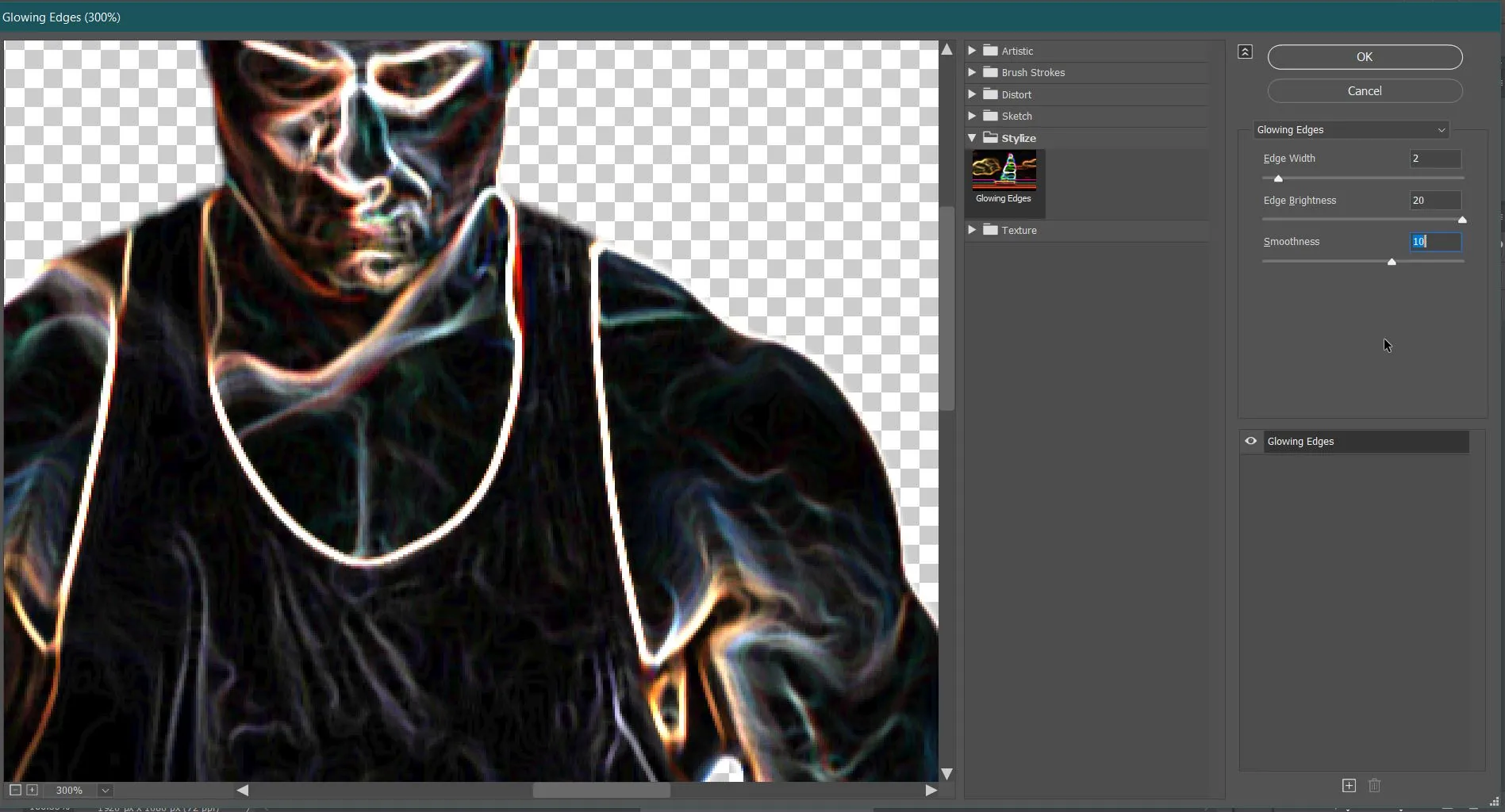Open the Distort filter category

point(1015,94)
